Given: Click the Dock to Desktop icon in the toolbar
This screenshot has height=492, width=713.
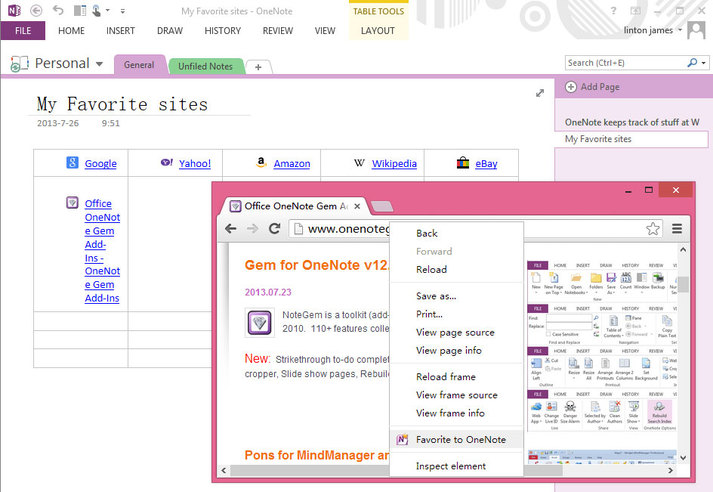Looking at the screenshot, I should [80, 10].
